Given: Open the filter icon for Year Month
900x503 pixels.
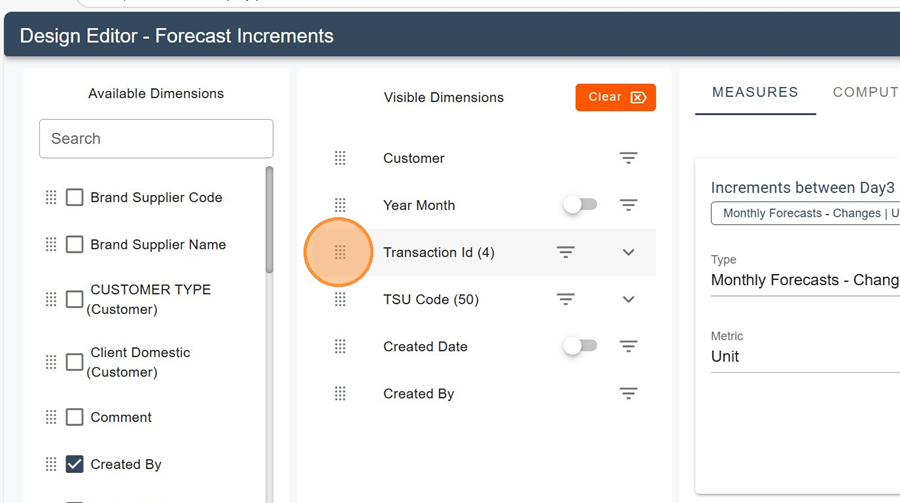Looking at the screenshot, I should (x=628, y=205).
